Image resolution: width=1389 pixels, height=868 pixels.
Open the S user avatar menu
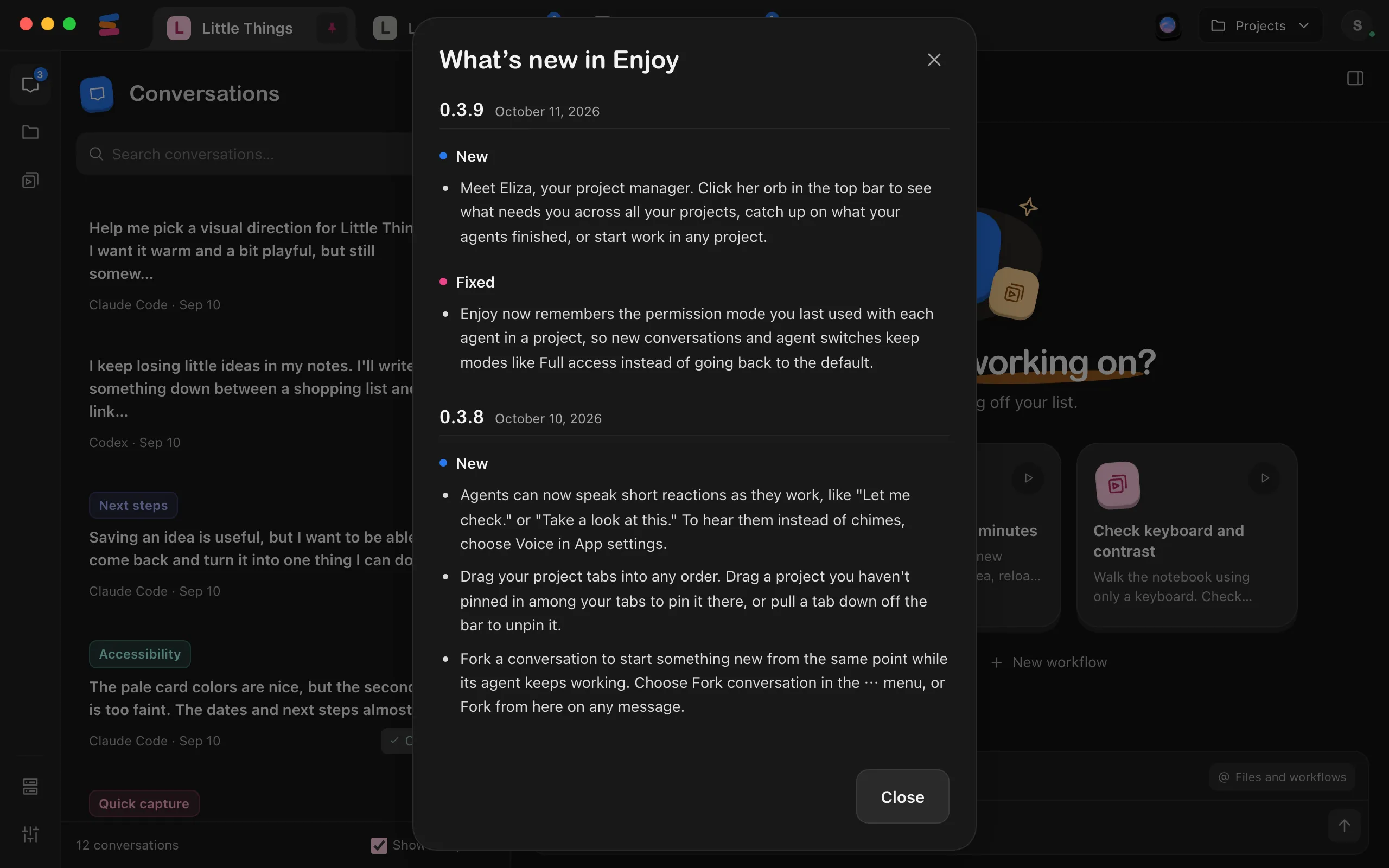tap(1358, 26)
